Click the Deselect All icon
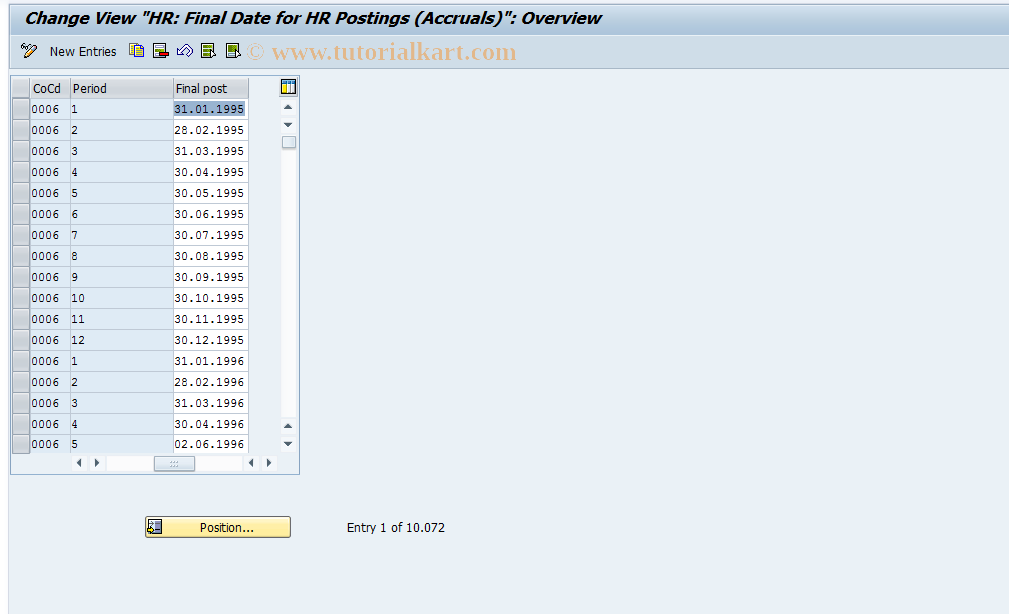The image size is (1009, 614). (x=233, y=51)
